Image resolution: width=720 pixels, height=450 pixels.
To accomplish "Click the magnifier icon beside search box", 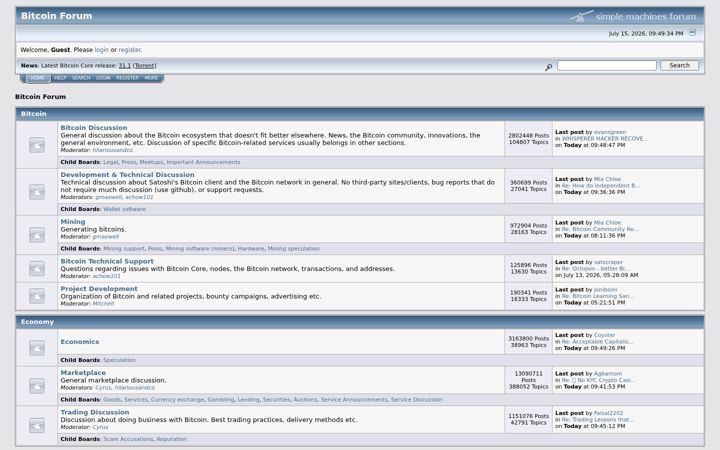I will (548, 67).
